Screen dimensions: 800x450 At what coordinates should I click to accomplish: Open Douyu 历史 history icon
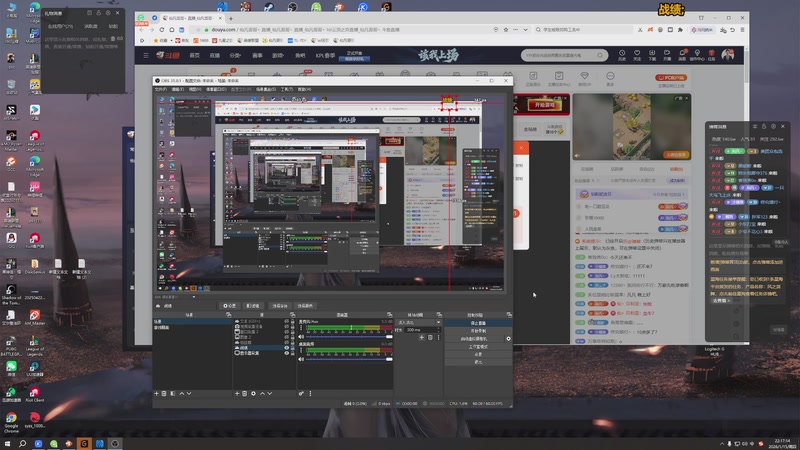tap(622, 55)
